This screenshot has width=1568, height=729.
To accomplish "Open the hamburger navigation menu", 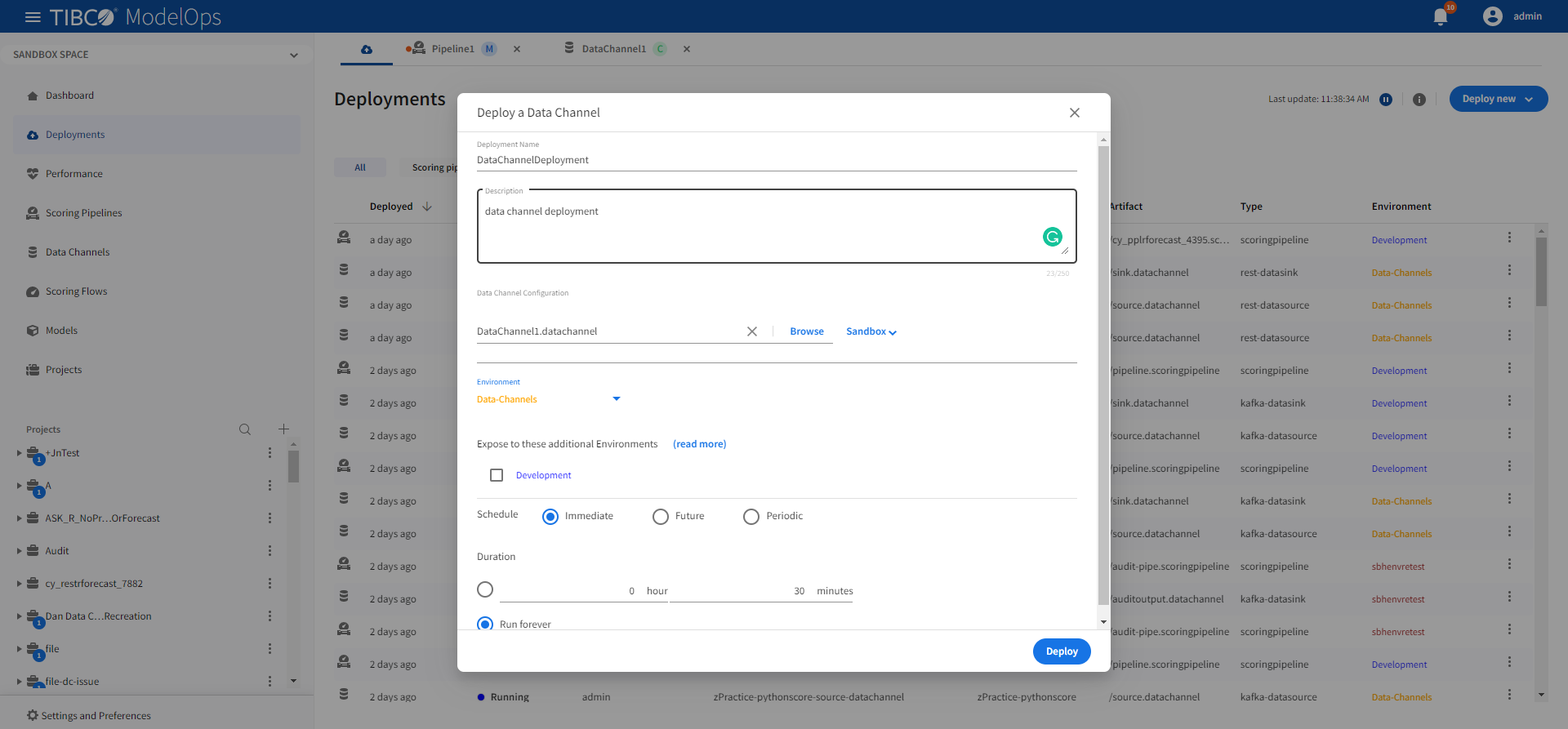I will (33, 17).
